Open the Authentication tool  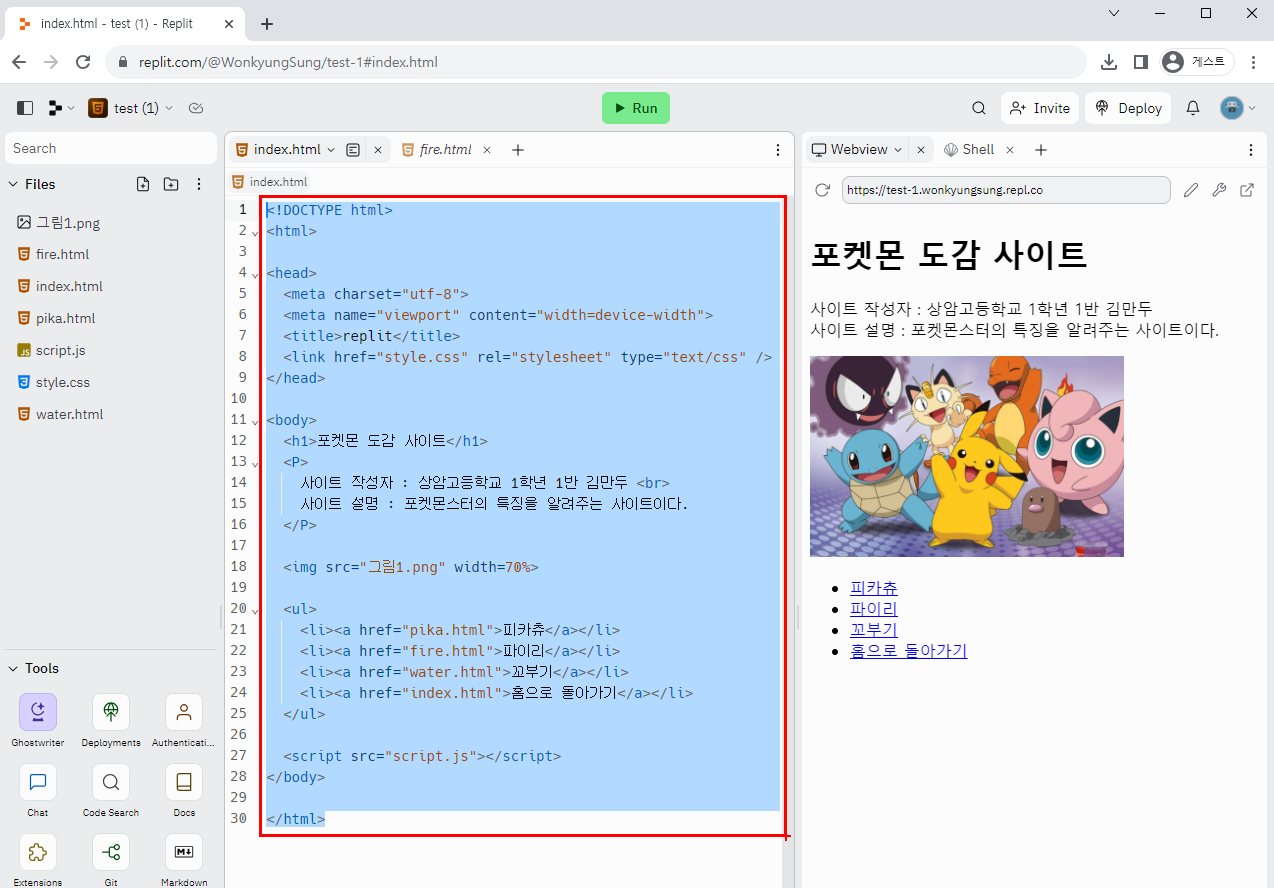click(184, 720)
